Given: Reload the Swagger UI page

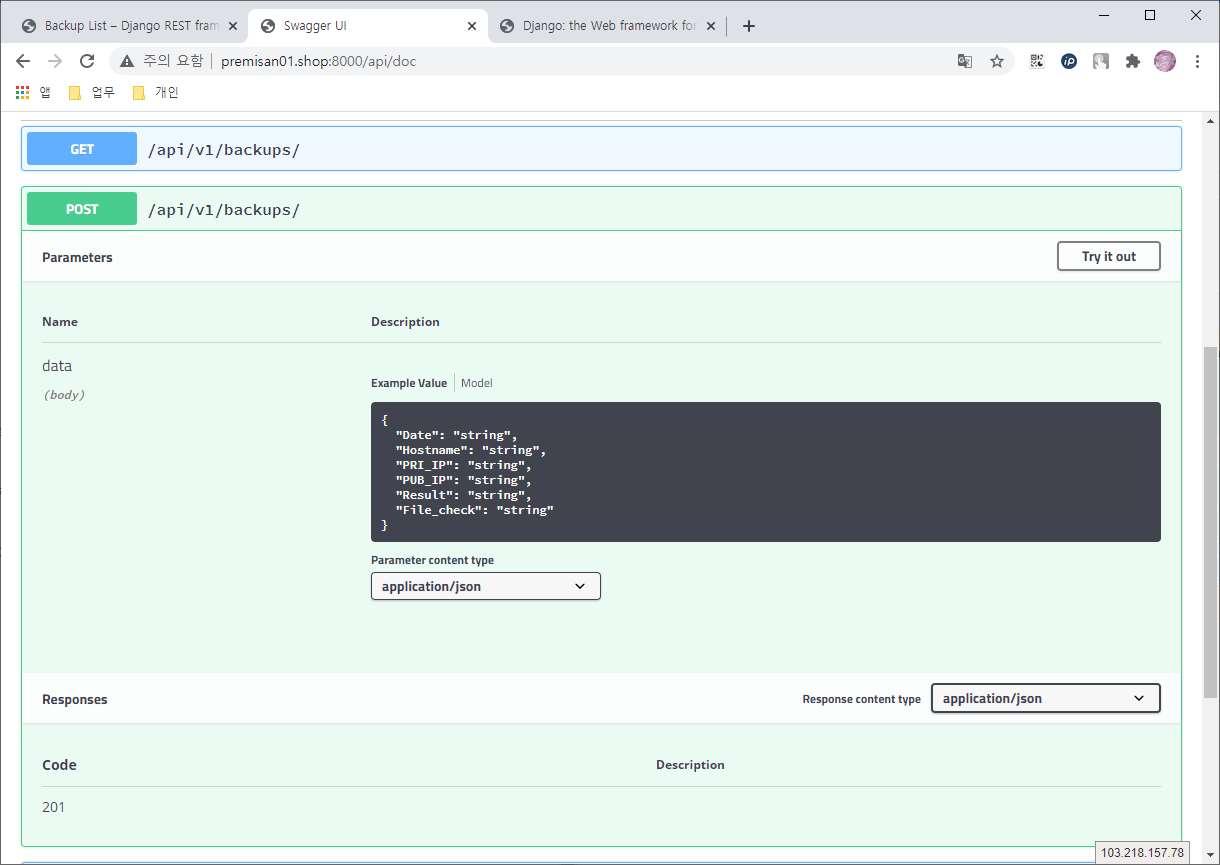Looking at the screenshot, I should (87, 61).
